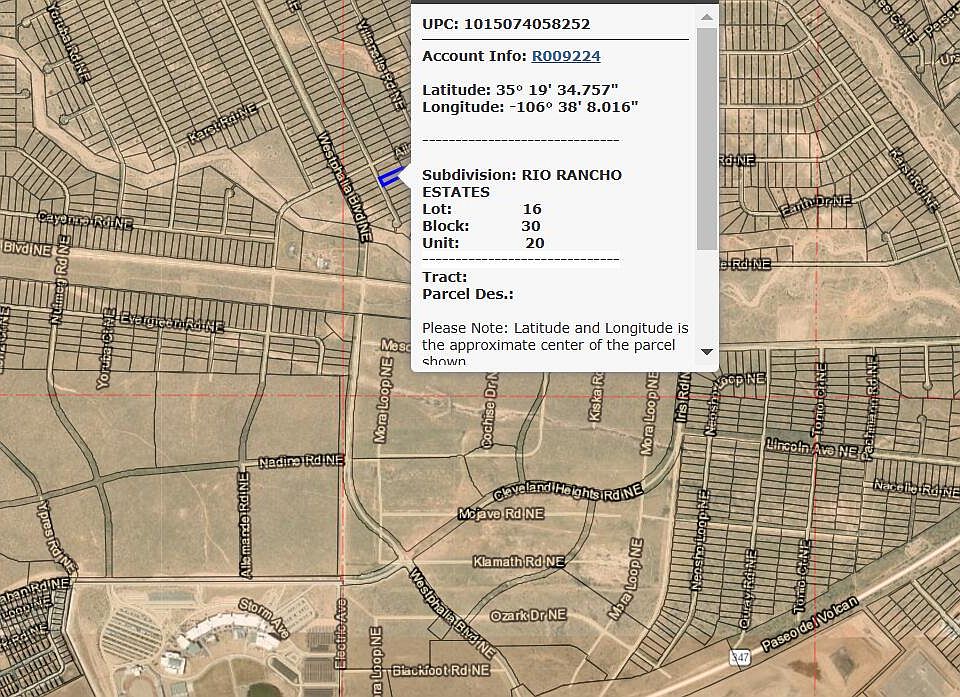Select the Klamath Rd NE label
Viewport: 960px width, 697px height.
click(518, 562)
